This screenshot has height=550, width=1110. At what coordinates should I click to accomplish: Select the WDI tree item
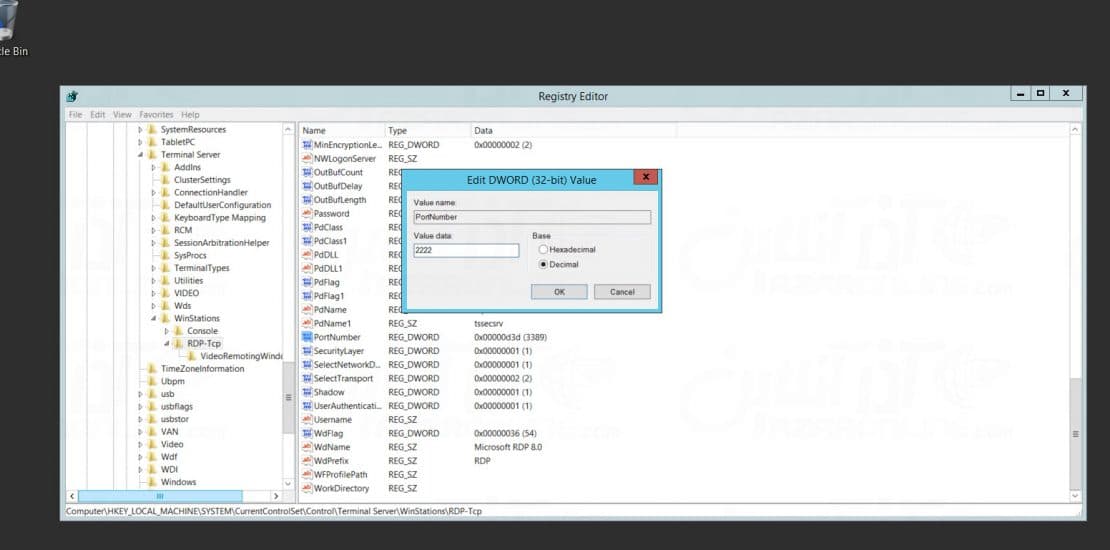[x=169, y=469]
